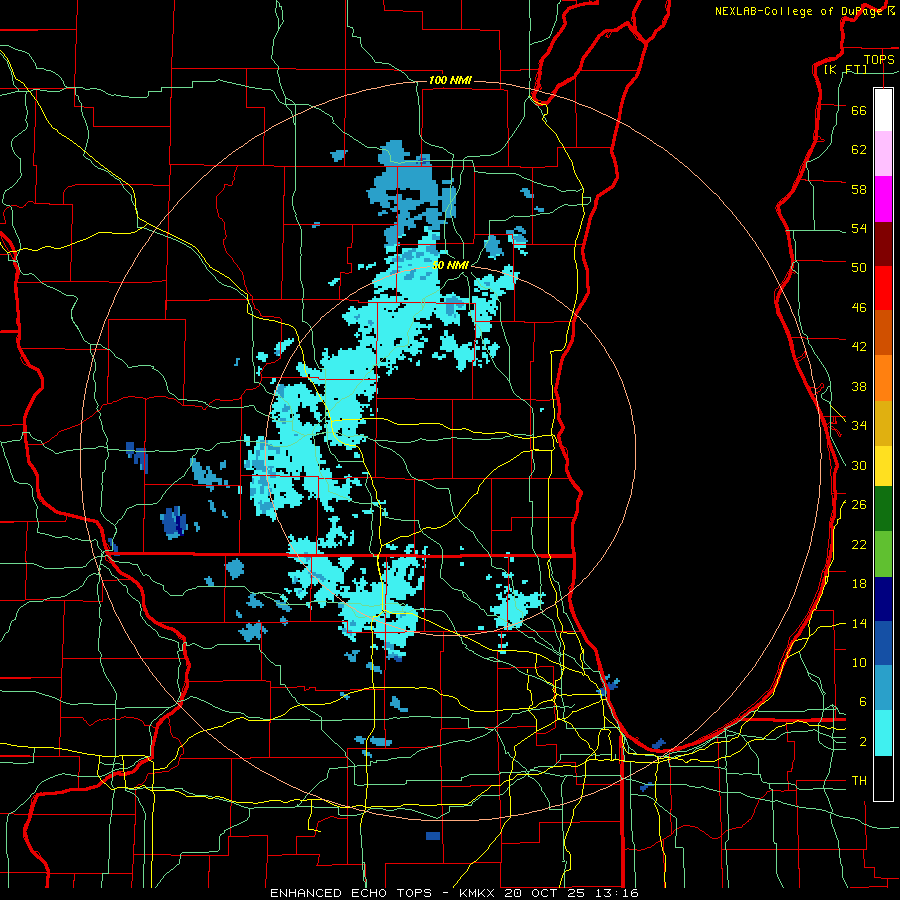Click the "42" legend value
The height and width of the screenshot is (900, 900).
tap(859, 347)
